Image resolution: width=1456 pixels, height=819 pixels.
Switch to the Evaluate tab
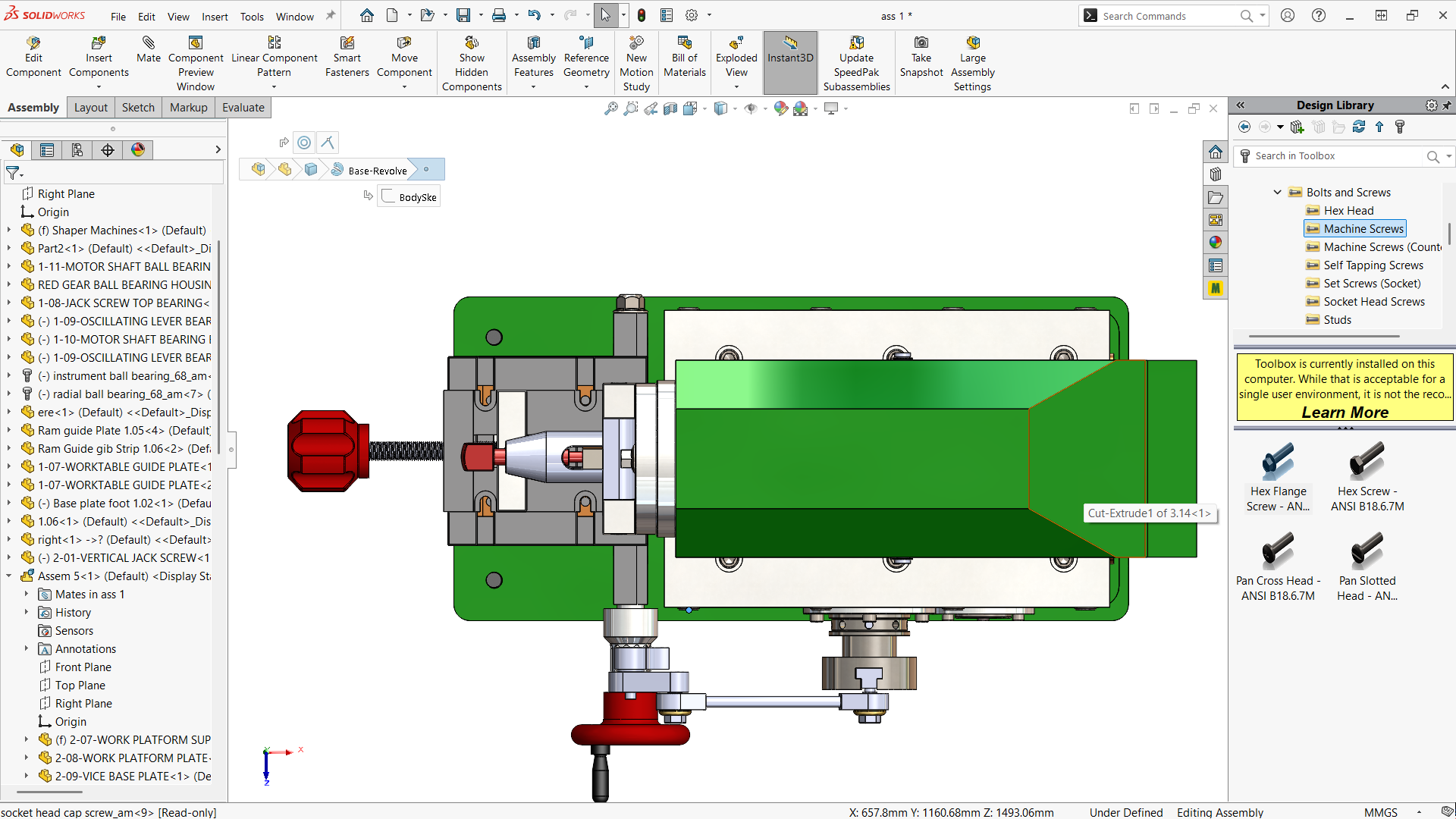[x=243, y=108]
